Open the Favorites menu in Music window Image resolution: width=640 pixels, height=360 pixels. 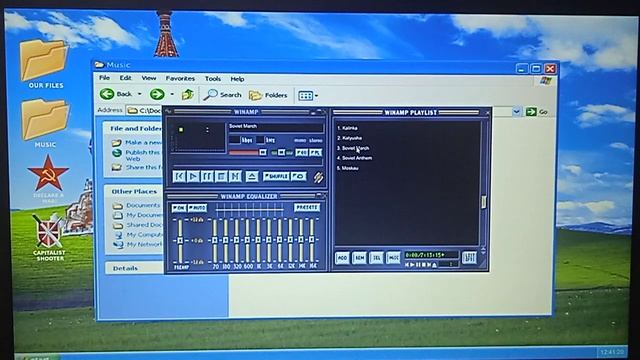coord(180,78)
